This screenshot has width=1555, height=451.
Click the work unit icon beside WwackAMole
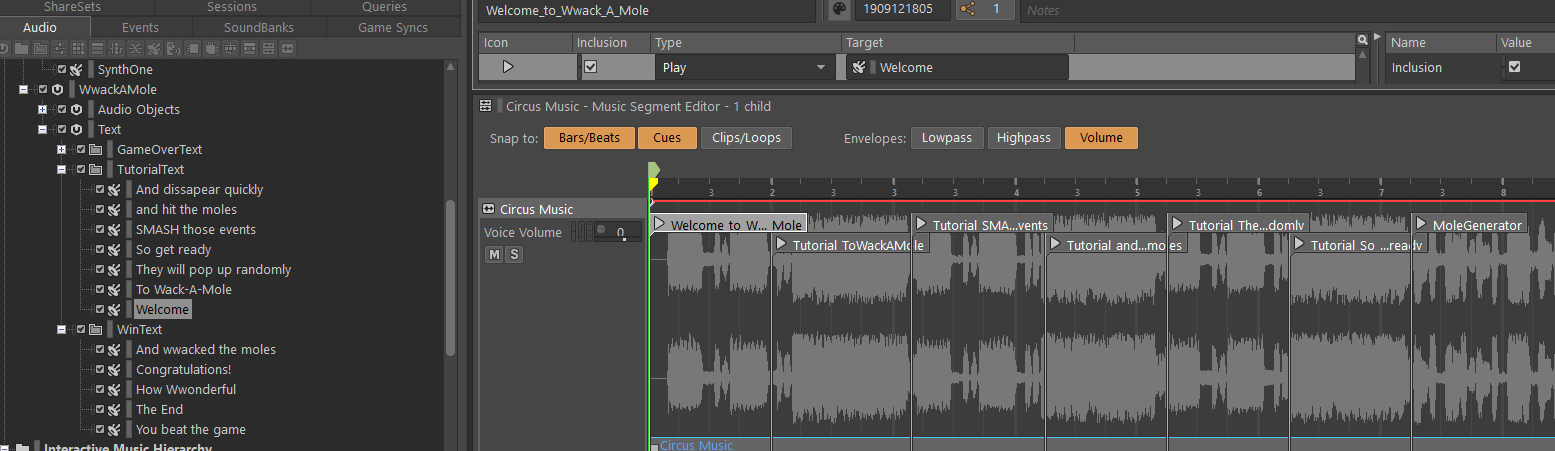tap(57, 90)
